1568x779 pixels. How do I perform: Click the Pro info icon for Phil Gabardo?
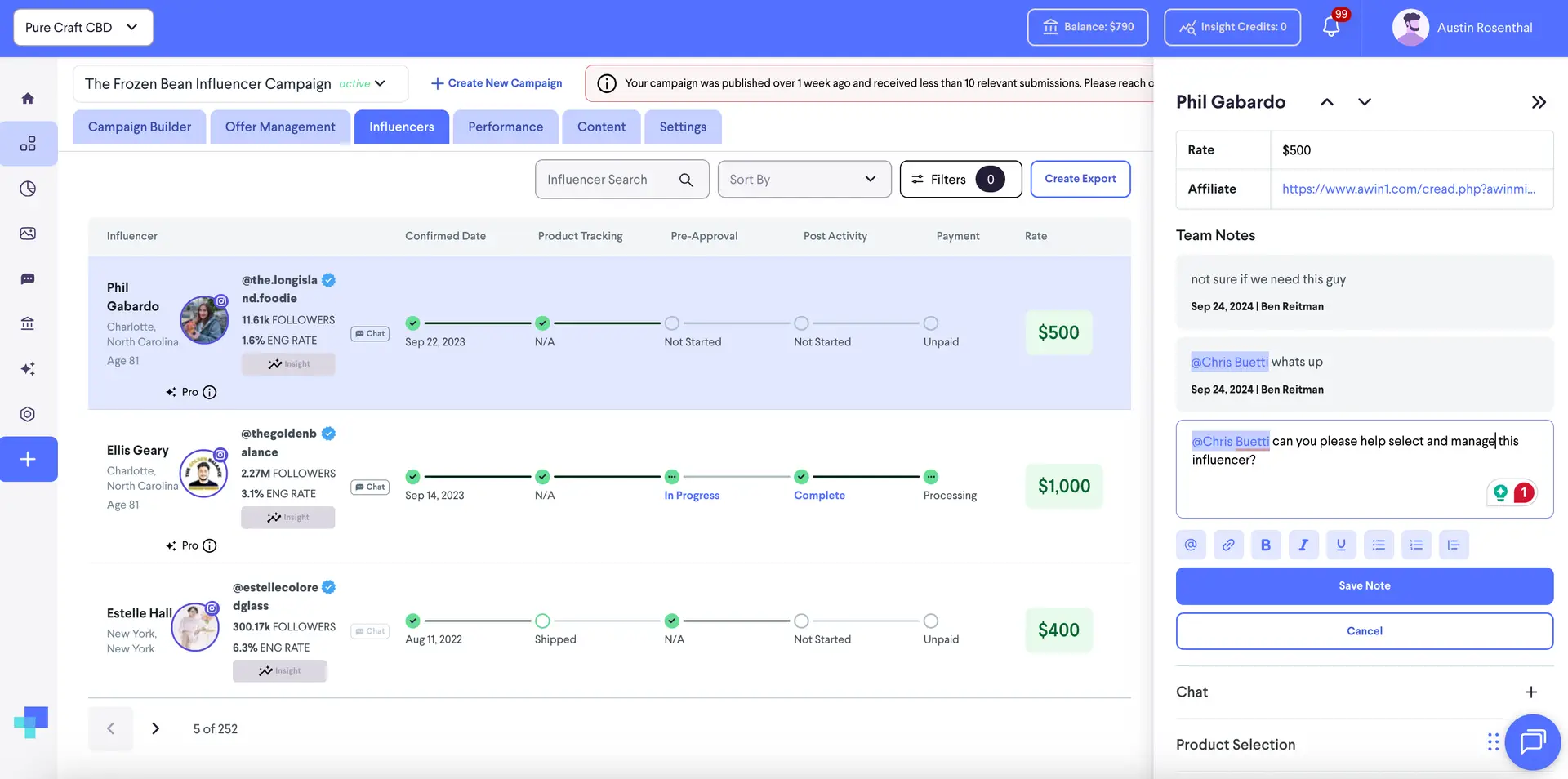tap(210, 393)
